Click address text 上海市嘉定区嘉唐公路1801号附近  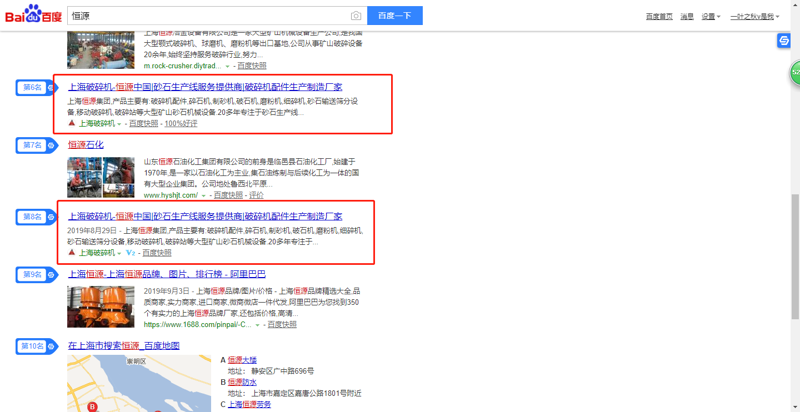(307, 393)
